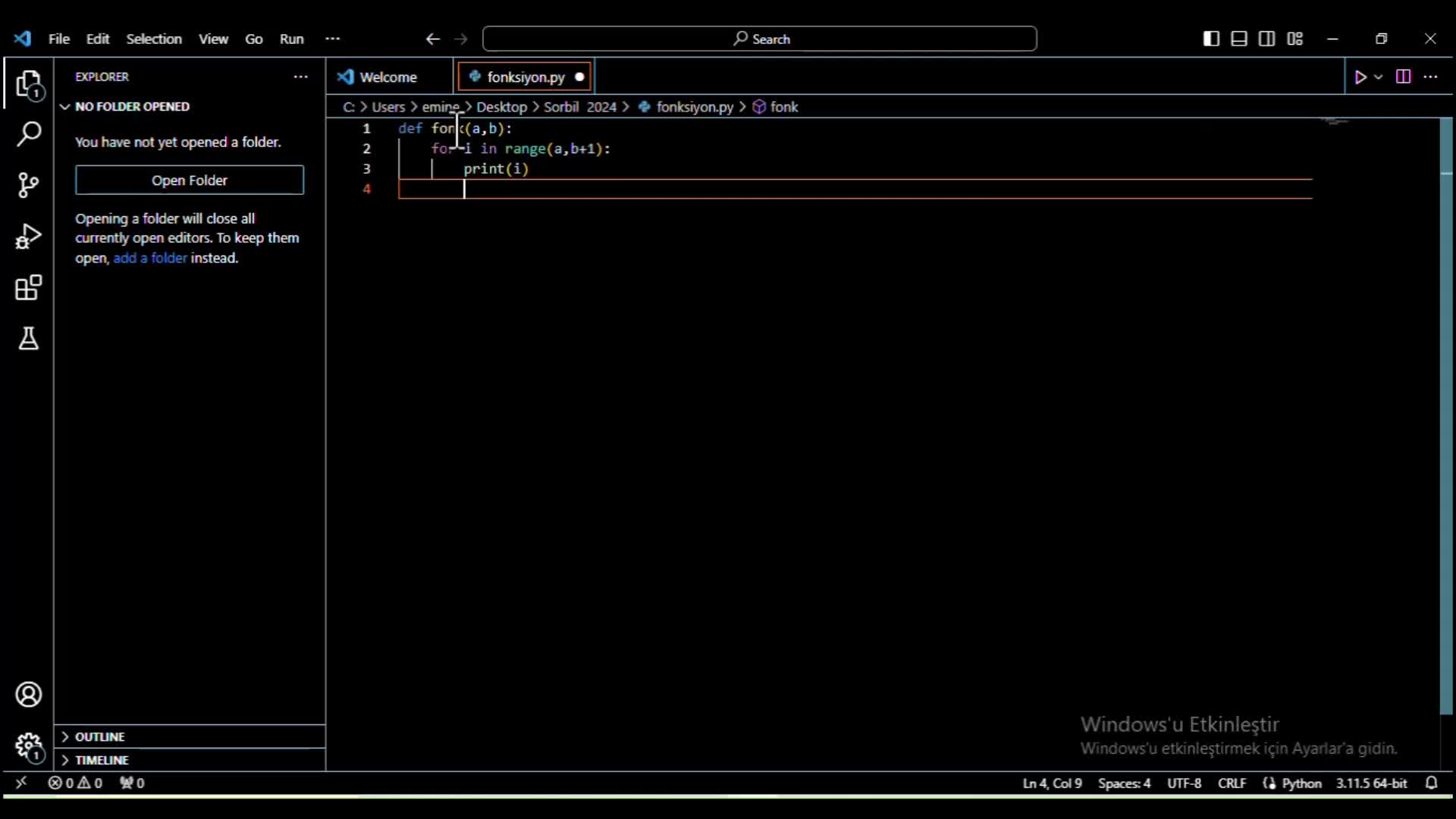Open the Extensions view

pos(29,287)
